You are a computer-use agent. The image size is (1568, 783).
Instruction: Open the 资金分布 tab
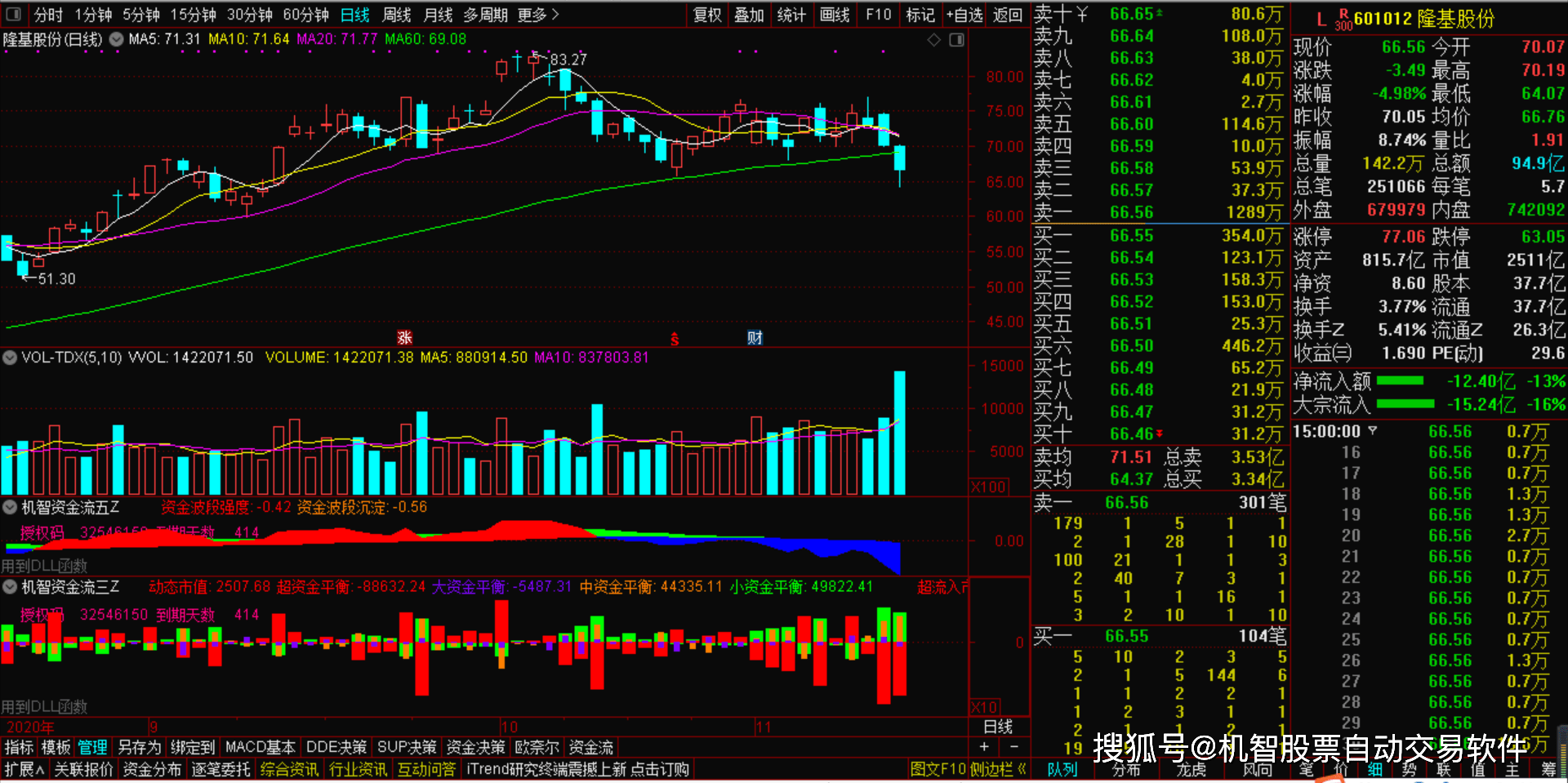tap(152, 769)
